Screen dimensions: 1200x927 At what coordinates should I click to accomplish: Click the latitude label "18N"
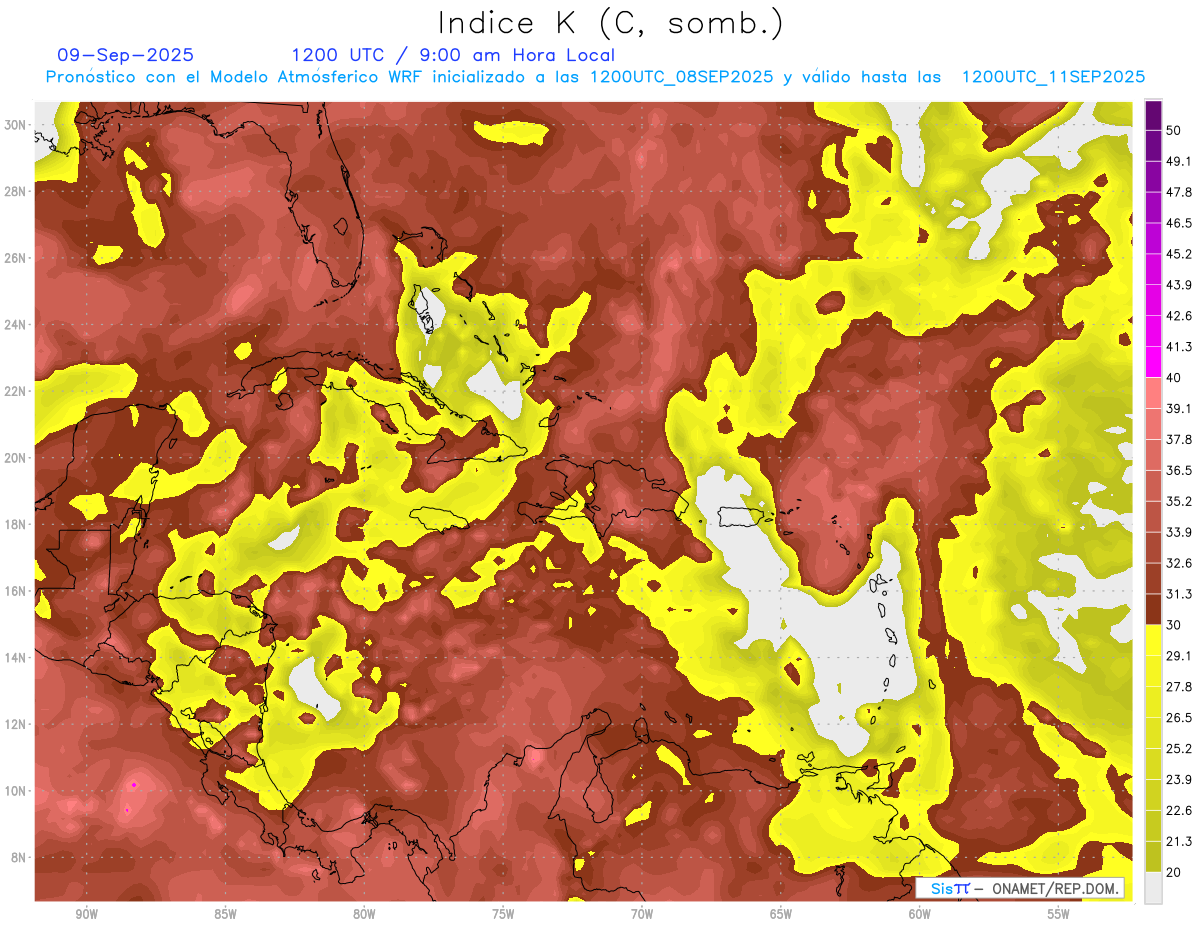click(15, 525)
